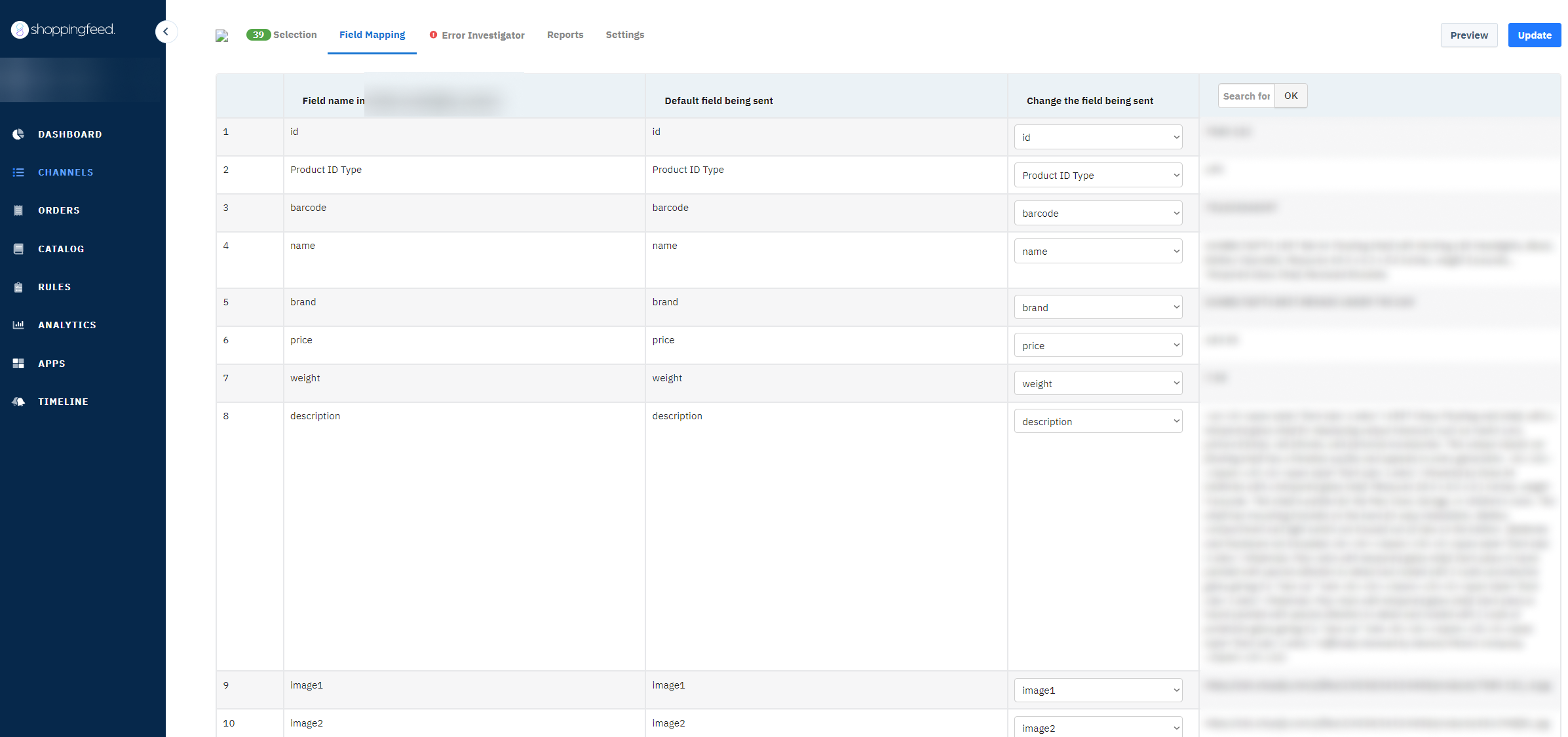Click the red alert icon on Error Investigator
Screen dimensions: 1568x737
[x=433, y=35]
